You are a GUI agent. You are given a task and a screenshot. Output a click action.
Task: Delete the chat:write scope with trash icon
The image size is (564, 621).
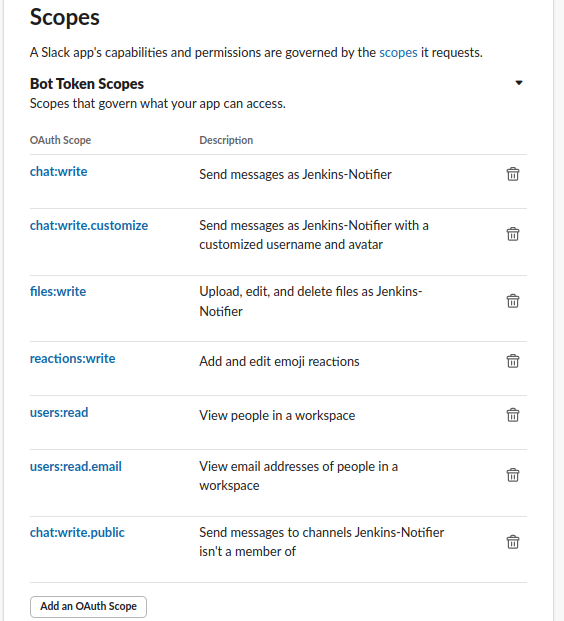[x=513, y=174]
